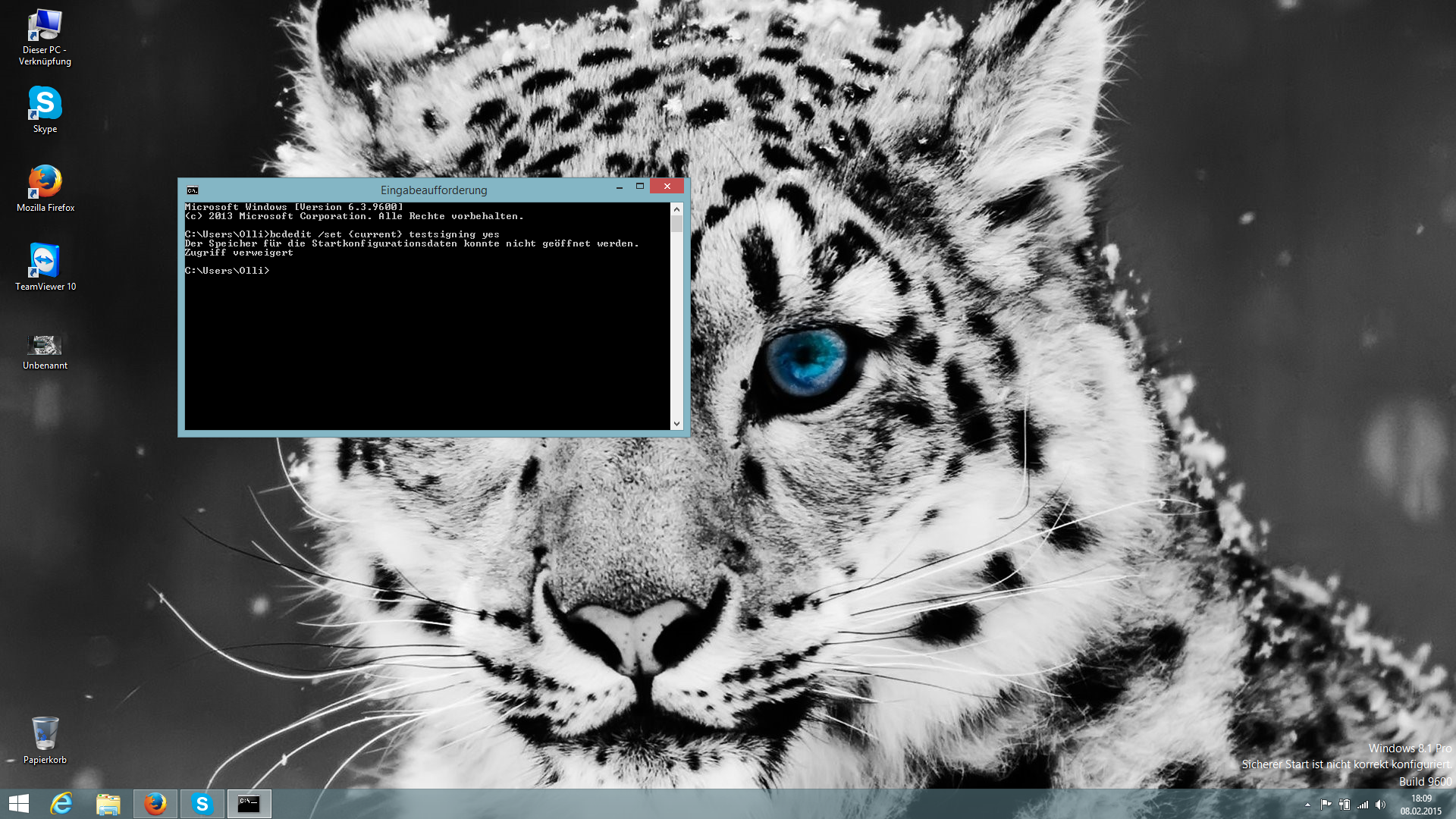
Task: Open the command prompt system menu icon
Action: pyautogui.click(x=193, y=190)
